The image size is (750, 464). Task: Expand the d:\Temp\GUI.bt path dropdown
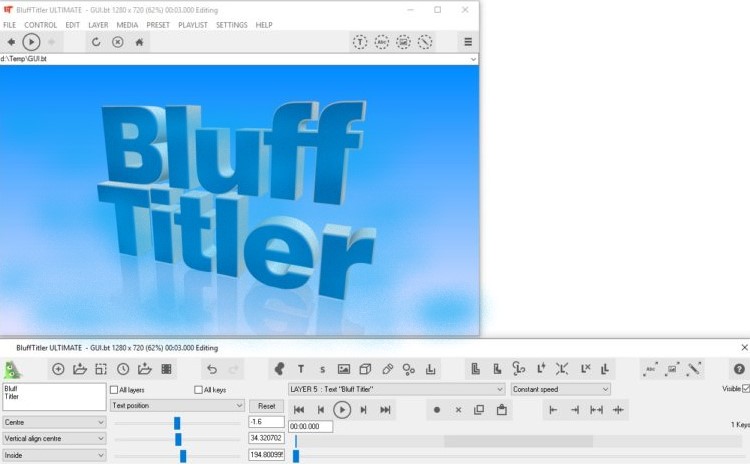coord(473,59)
